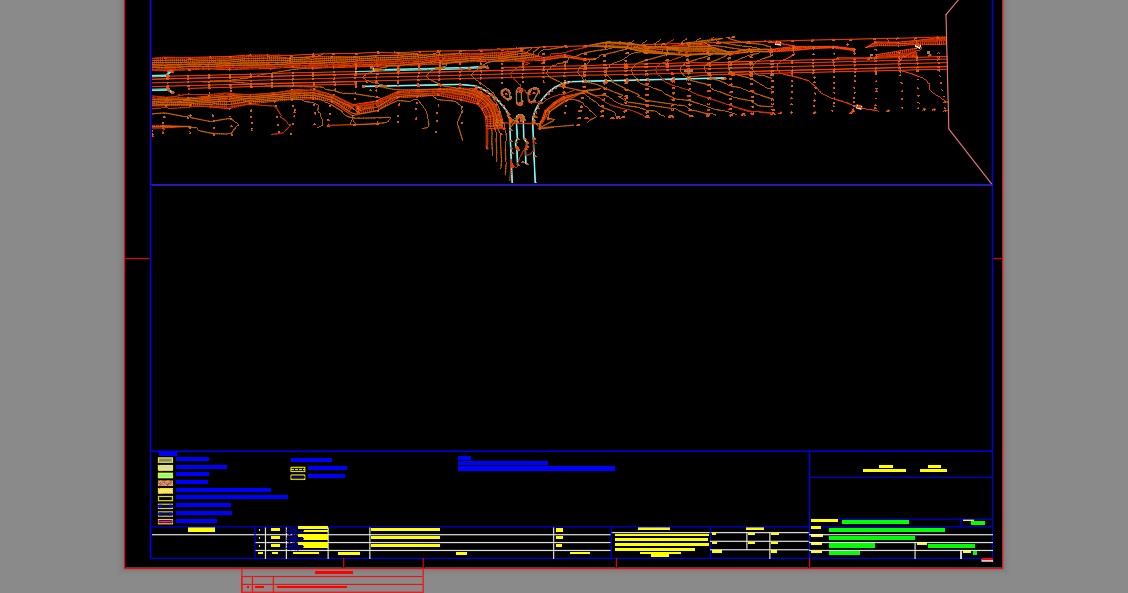Click the red swatch at bottom of legend

point(165,521)
